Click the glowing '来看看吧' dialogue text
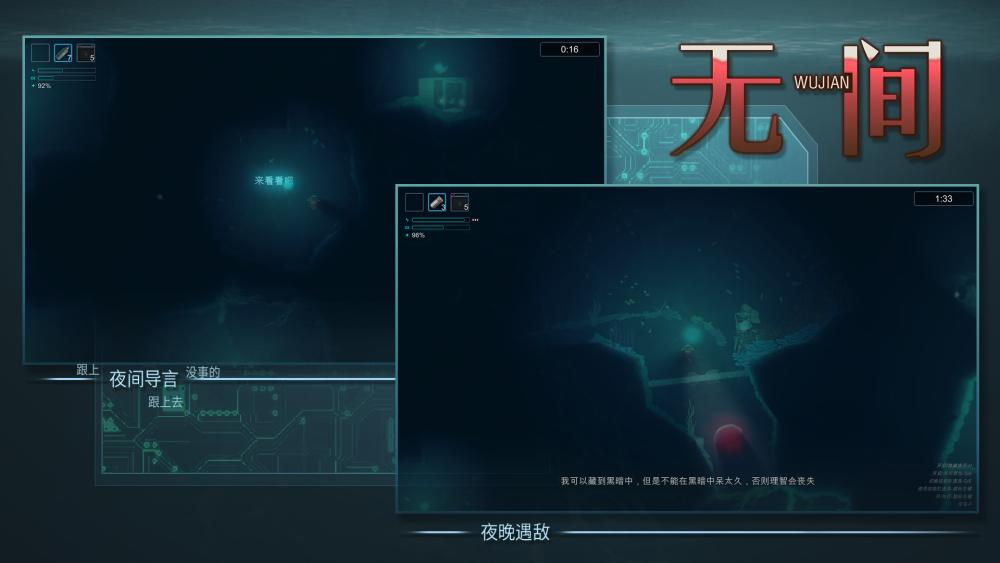Viewport: 1000px width, 563px height. tap(274, 180)
